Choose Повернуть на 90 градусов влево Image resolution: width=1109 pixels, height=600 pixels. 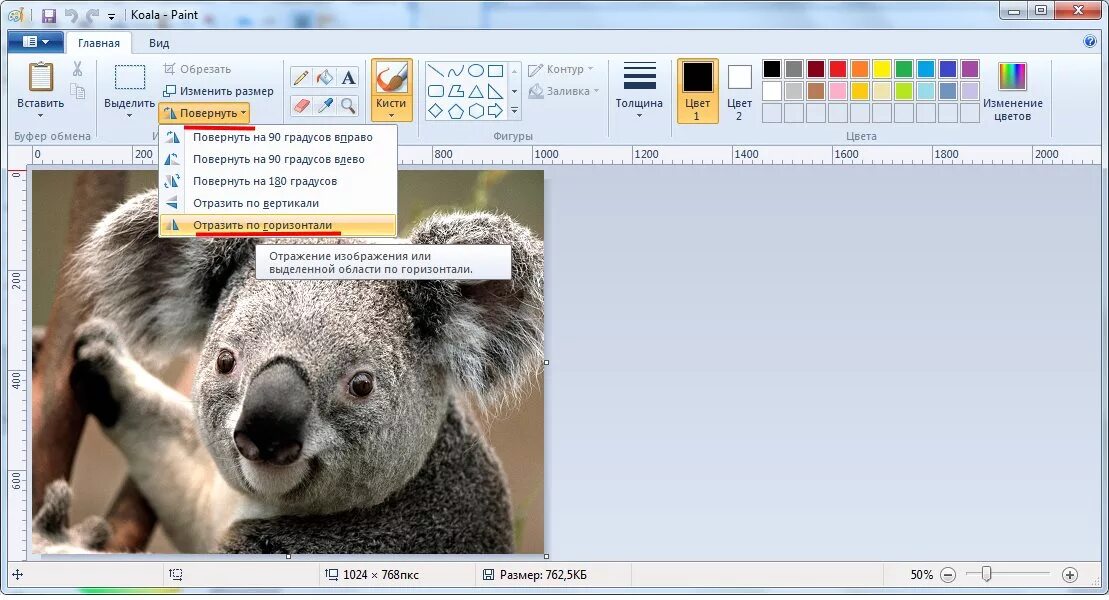point(277,159)
